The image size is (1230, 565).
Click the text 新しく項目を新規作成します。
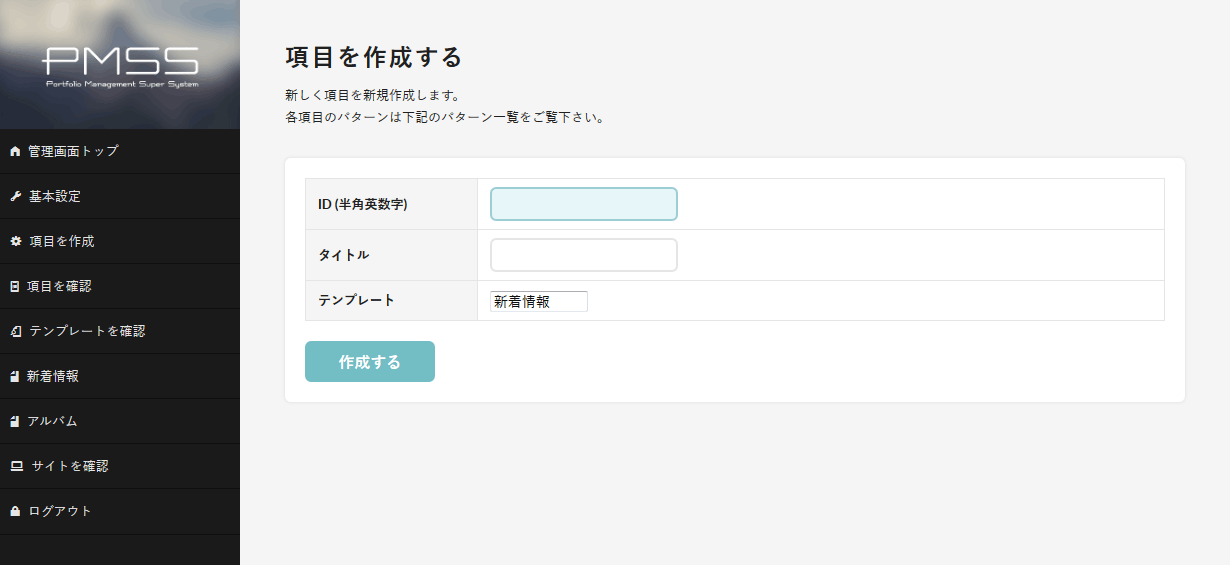pos(372,95)
